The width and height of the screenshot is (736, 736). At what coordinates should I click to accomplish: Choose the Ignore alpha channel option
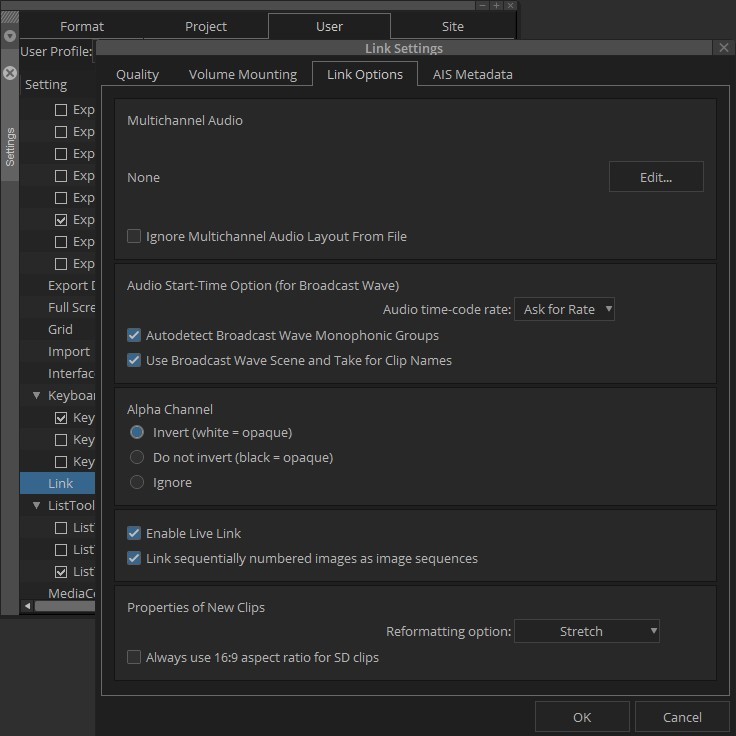point(137,483)
